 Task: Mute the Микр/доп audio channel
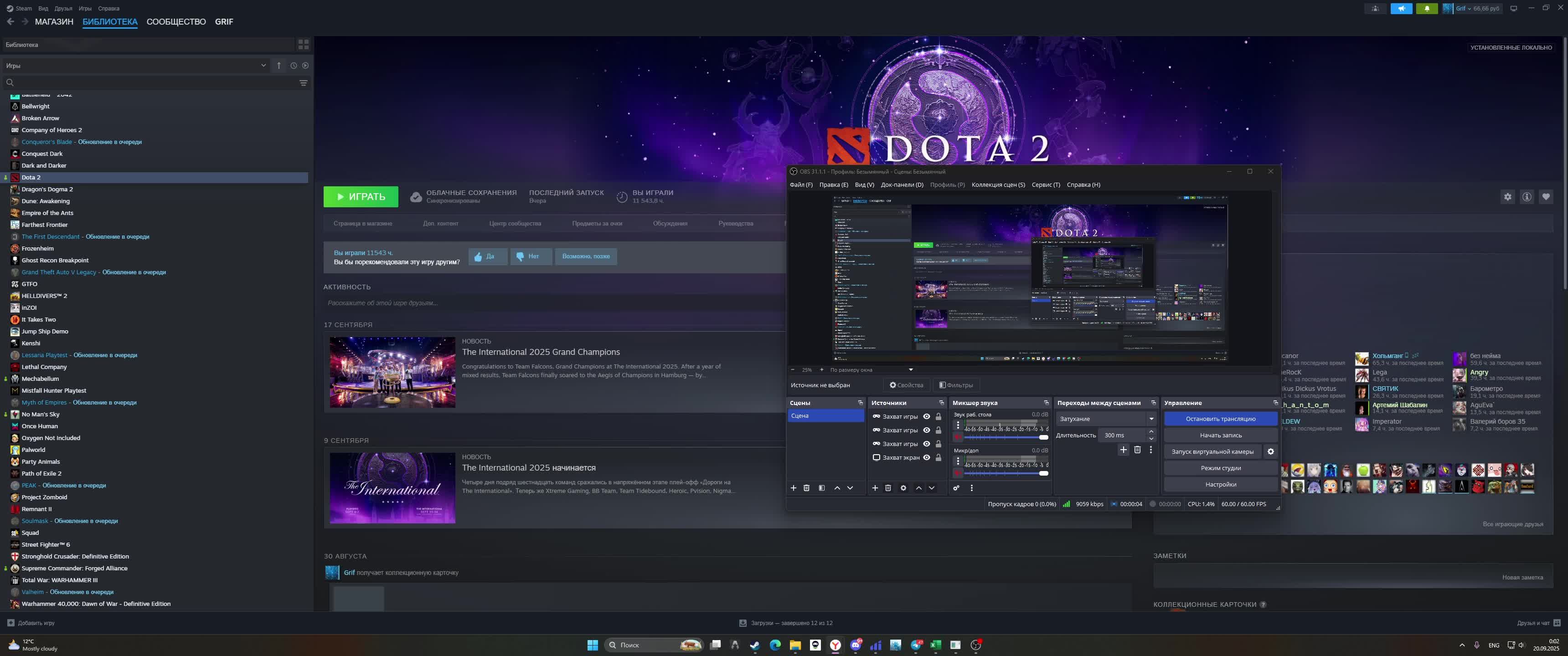958,473
